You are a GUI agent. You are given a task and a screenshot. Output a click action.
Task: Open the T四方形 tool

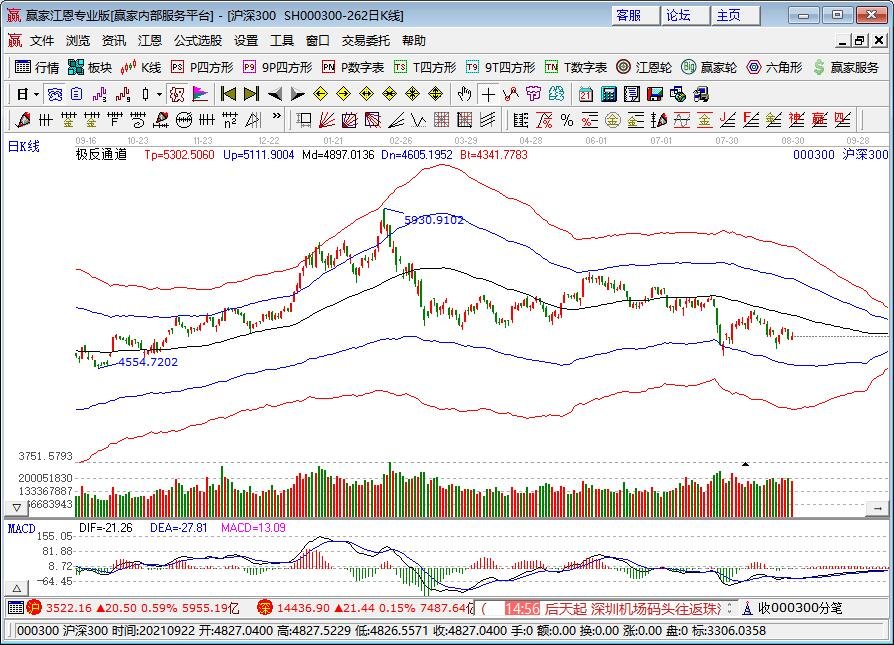click(425, 67)
